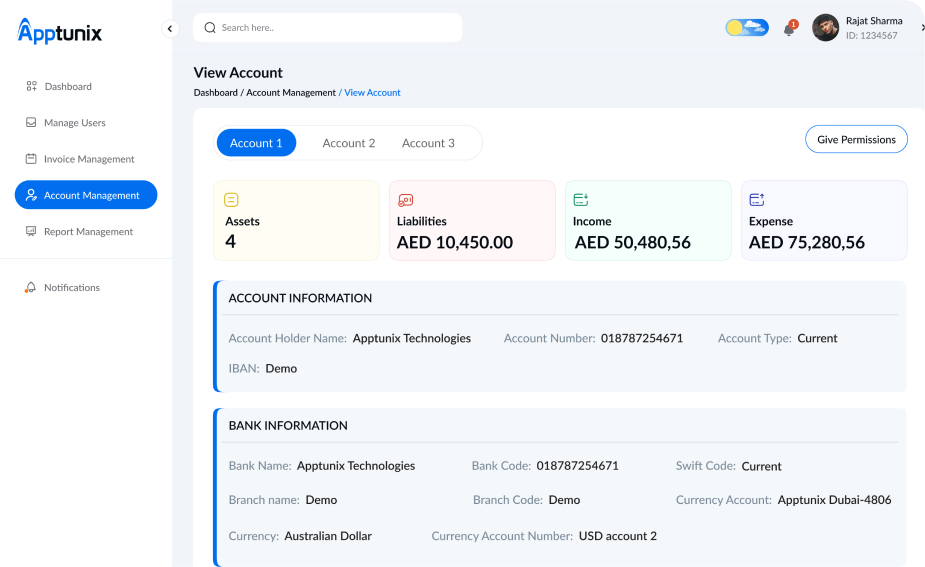The width and height of the screenshot is (925, 567).
Task: Click the Income card icon
Action: pos(581,200)
